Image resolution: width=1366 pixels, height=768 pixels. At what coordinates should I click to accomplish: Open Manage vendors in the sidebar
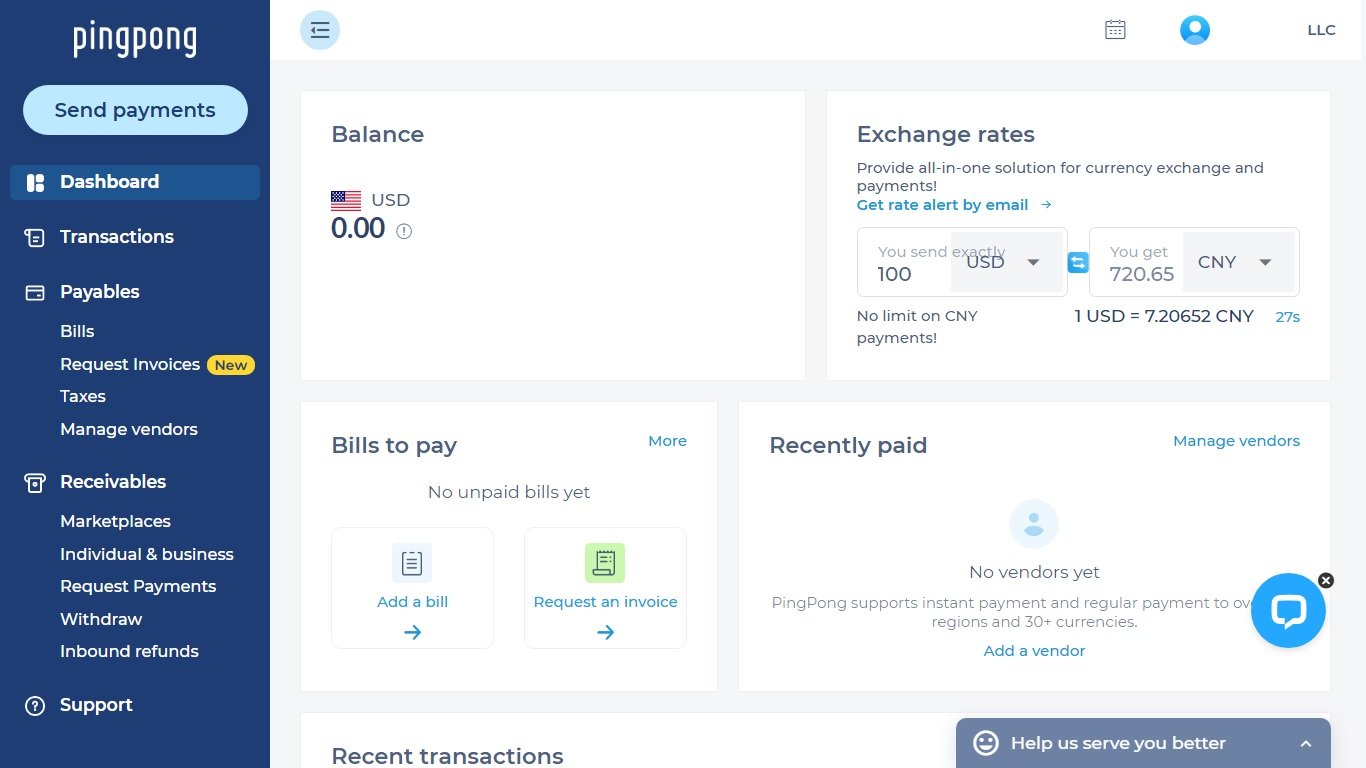click(129, 429)
